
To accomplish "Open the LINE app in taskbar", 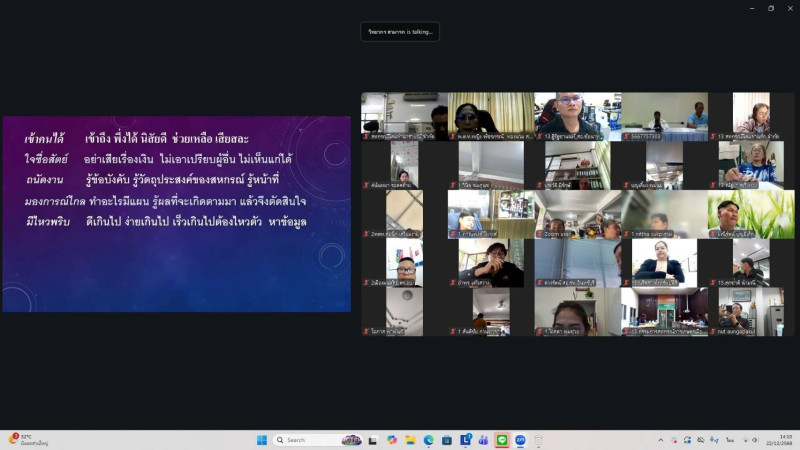I will (x=502, y=440).
